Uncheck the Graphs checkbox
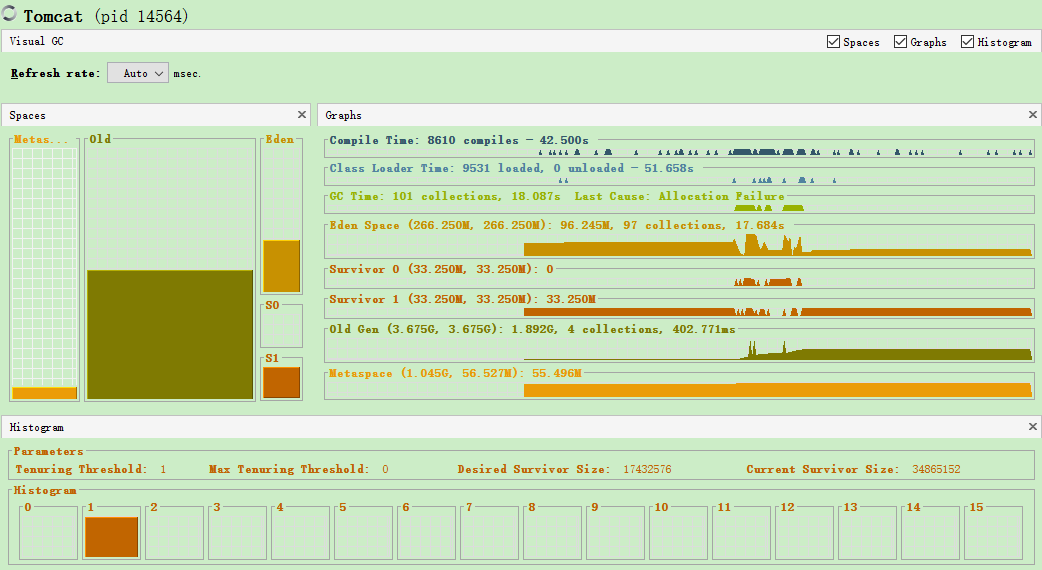1042x570 pixels. click(900, 42)
